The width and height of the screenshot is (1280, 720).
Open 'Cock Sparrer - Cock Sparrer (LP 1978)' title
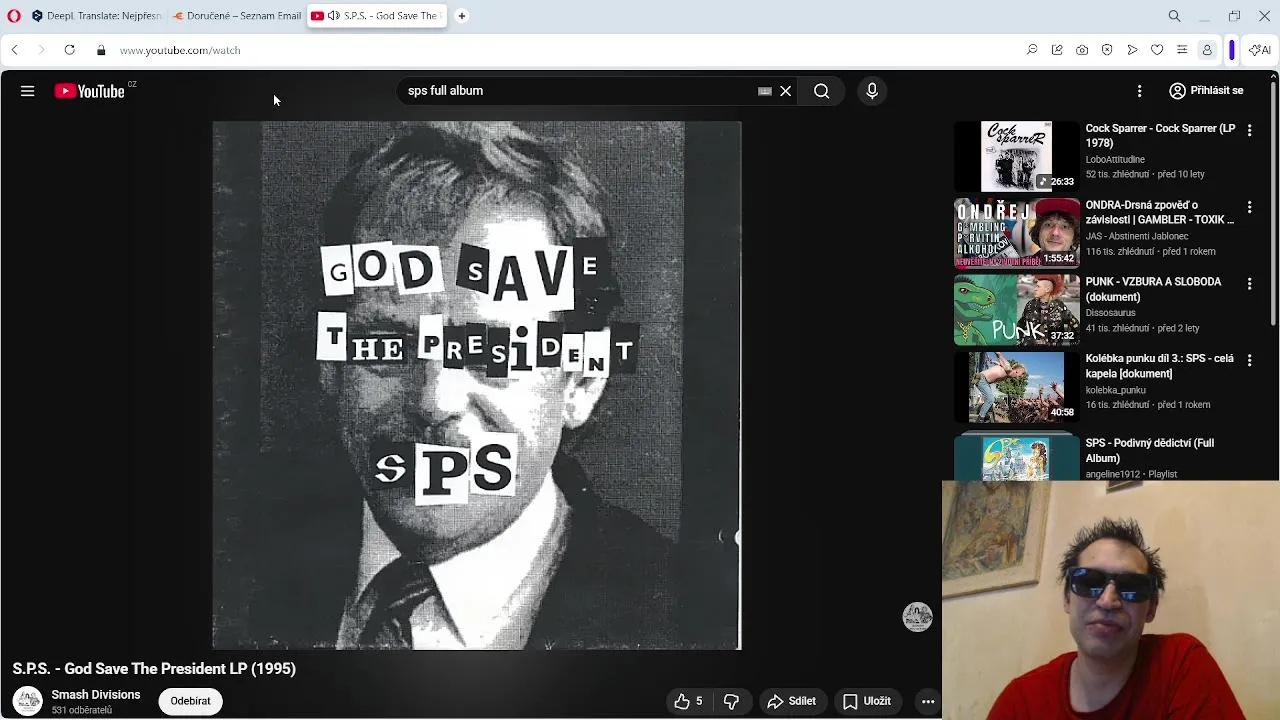pos(1160,136)
